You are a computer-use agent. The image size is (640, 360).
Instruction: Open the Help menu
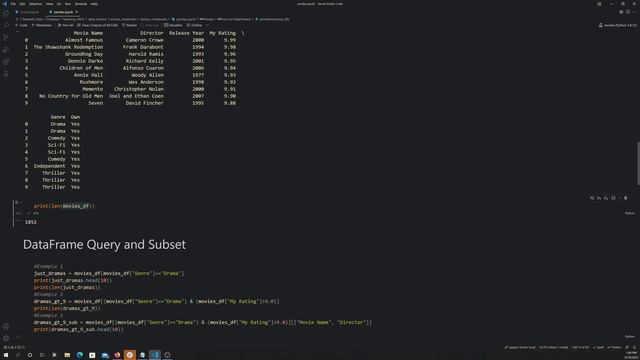click(x=94, y=4)
